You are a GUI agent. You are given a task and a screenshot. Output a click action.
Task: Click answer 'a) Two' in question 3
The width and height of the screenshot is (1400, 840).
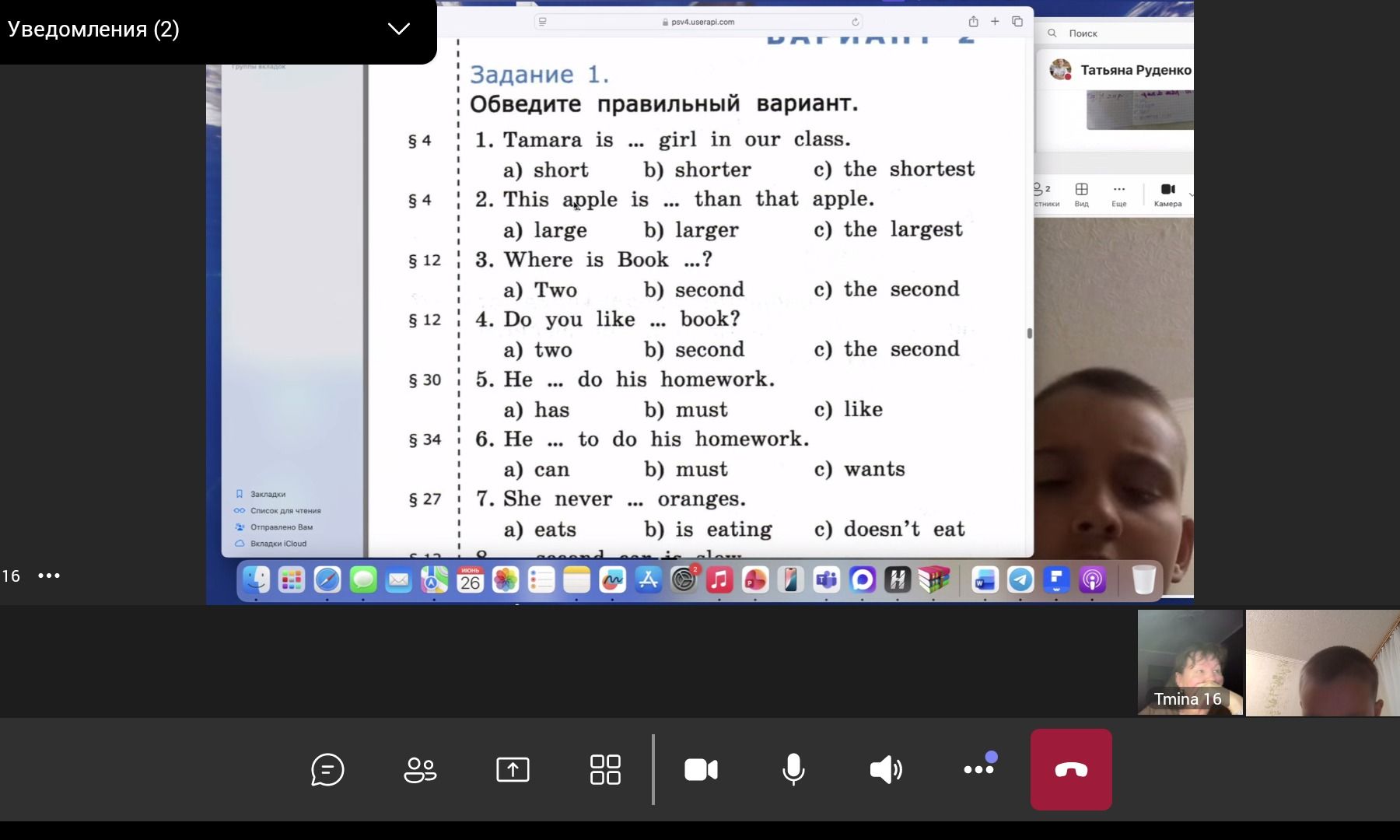pyautogui.click(x=541, y=290)
